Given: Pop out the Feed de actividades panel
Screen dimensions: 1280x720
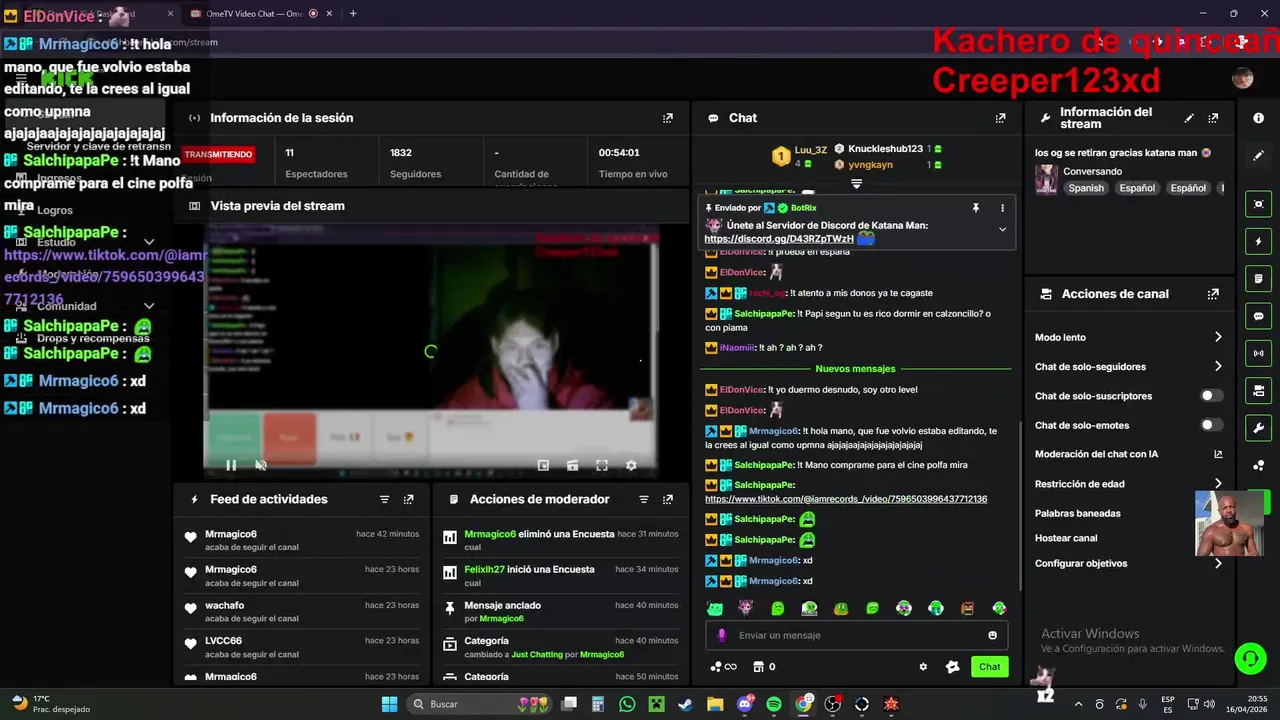Looking at the screenshot, I should point(408,499).
